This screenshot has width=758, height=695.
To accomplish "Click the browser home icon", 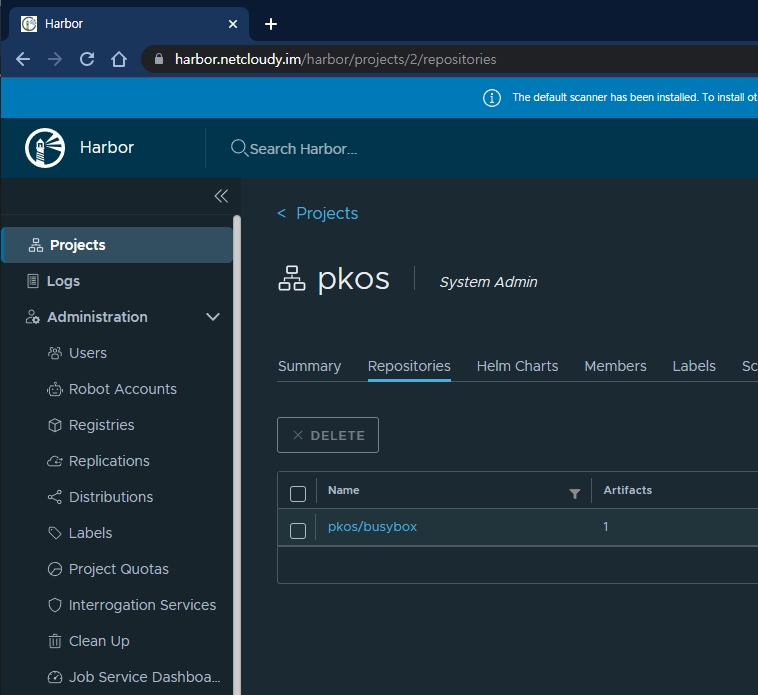I will point(118,59).
